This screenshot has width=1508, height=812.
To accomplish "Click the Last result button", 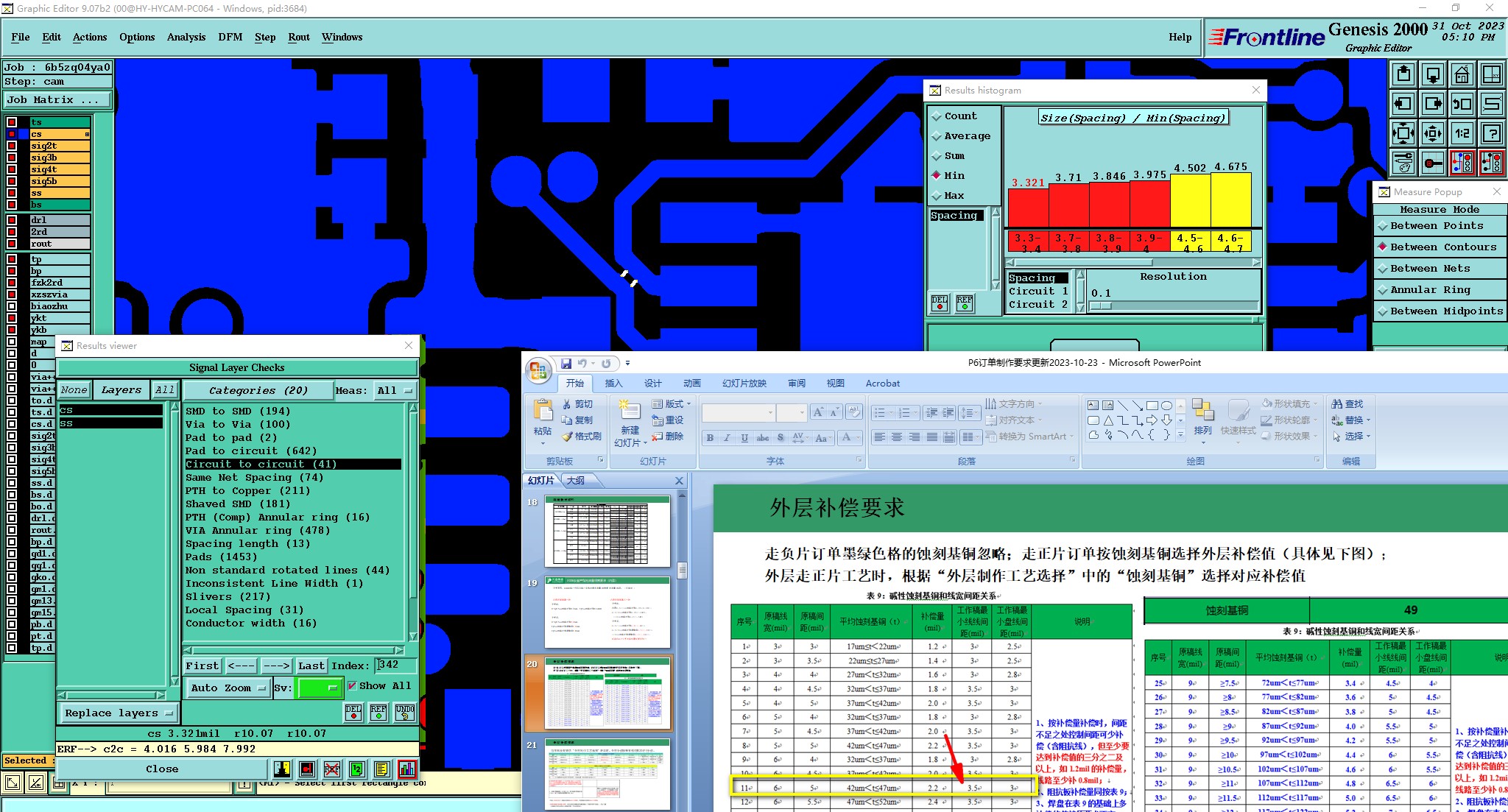I will click(311, 666).
